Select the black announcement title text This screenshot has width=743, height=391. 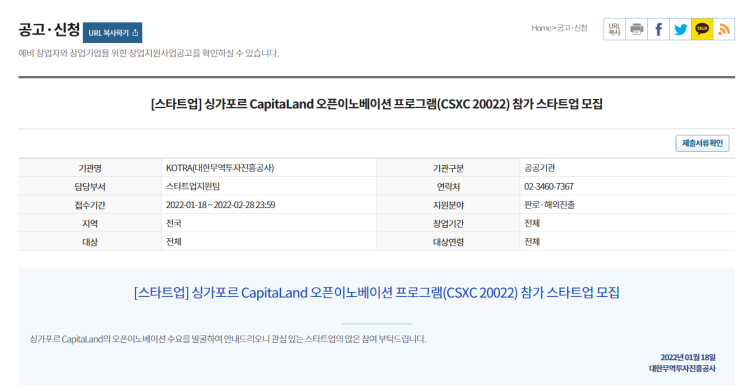[376, 104]
